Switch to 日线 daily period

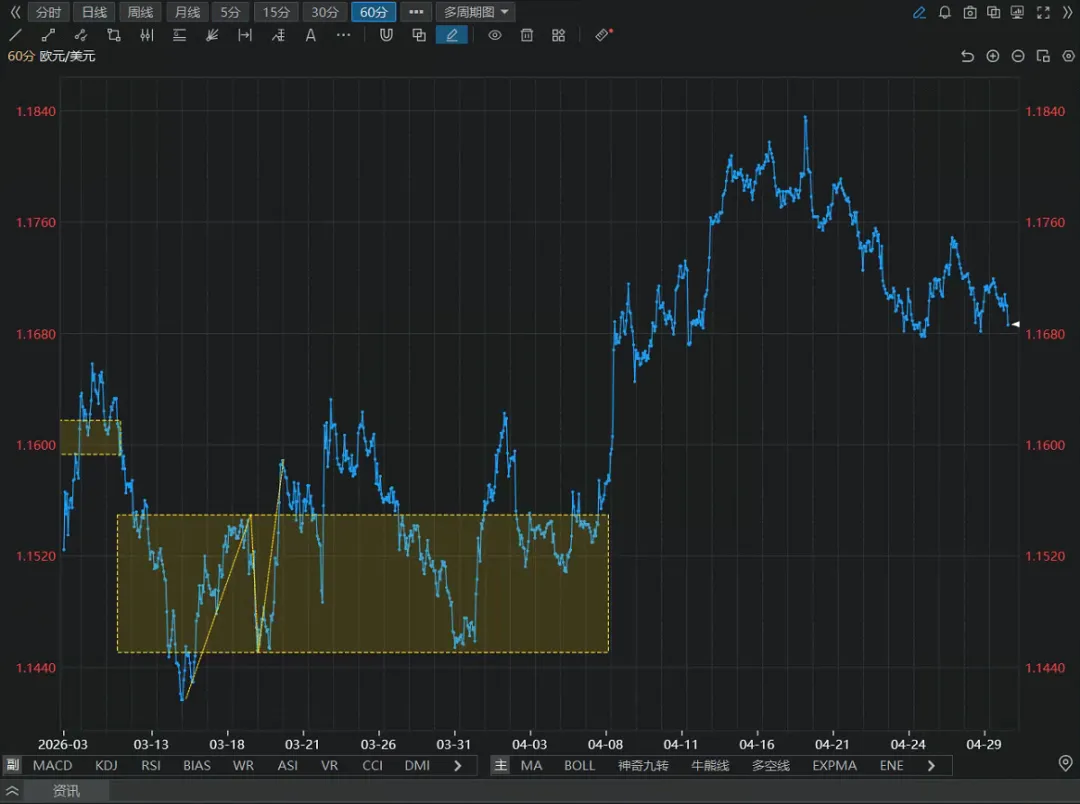click(x=94, y=12)
